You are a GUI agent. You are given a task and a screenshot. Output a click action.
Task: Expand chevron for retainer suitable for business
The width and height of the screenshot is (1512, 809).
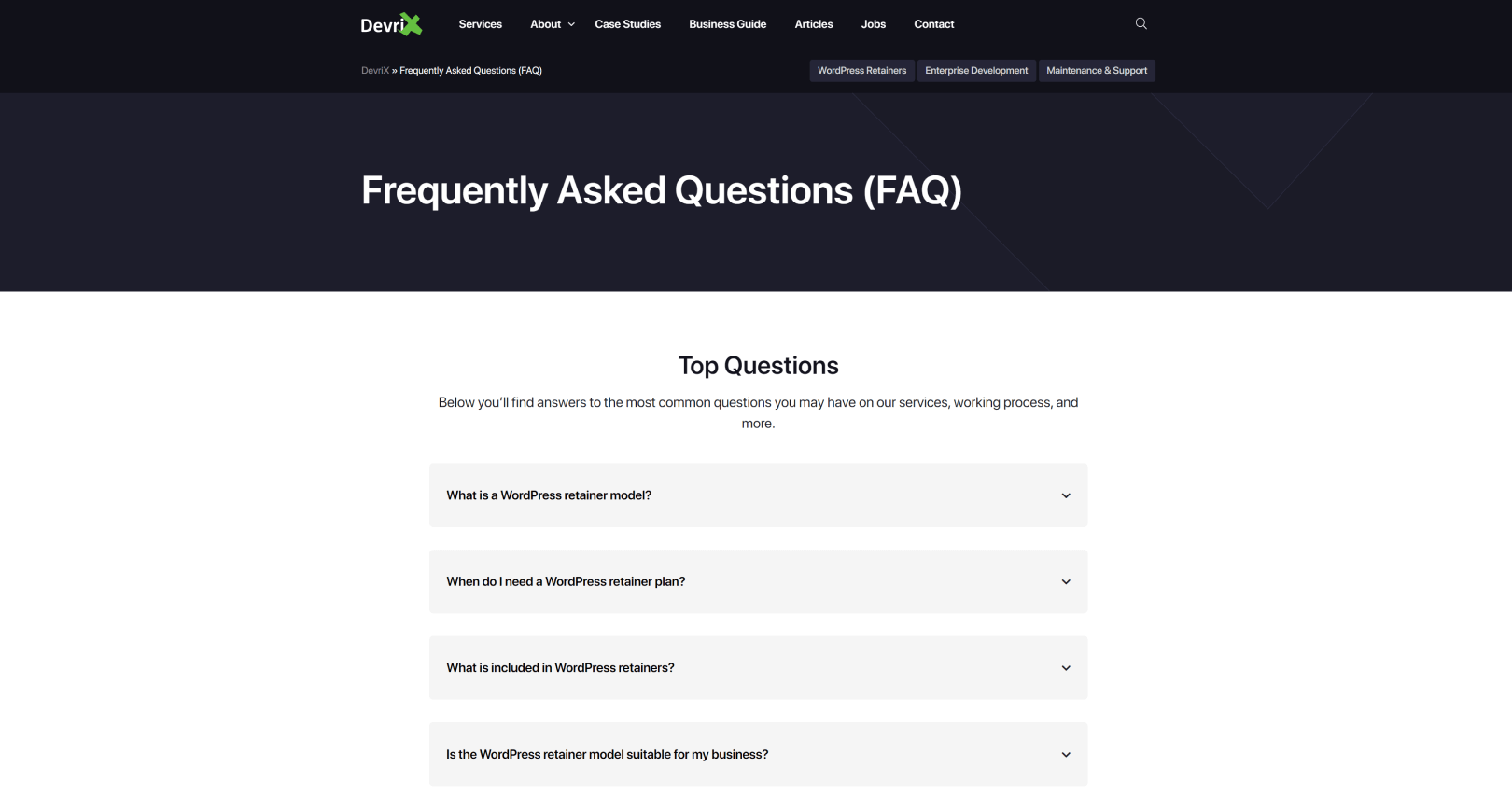(1066, 755)
